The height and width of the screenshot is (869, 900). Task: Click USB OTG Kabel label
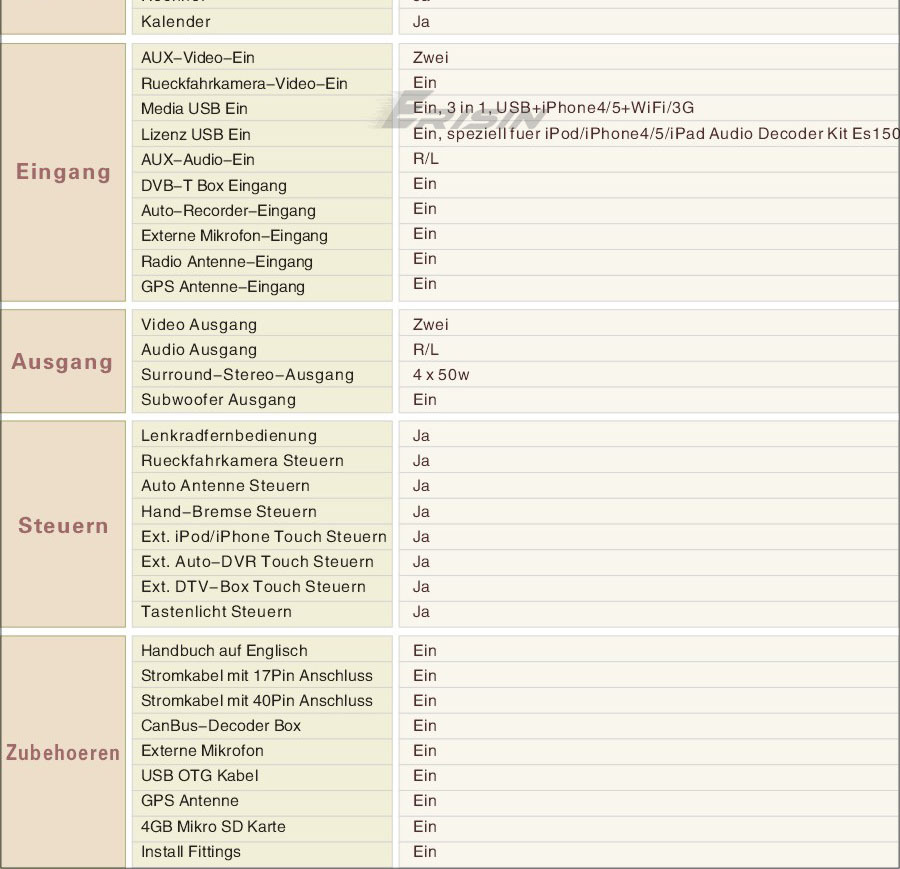pos(199,776)
